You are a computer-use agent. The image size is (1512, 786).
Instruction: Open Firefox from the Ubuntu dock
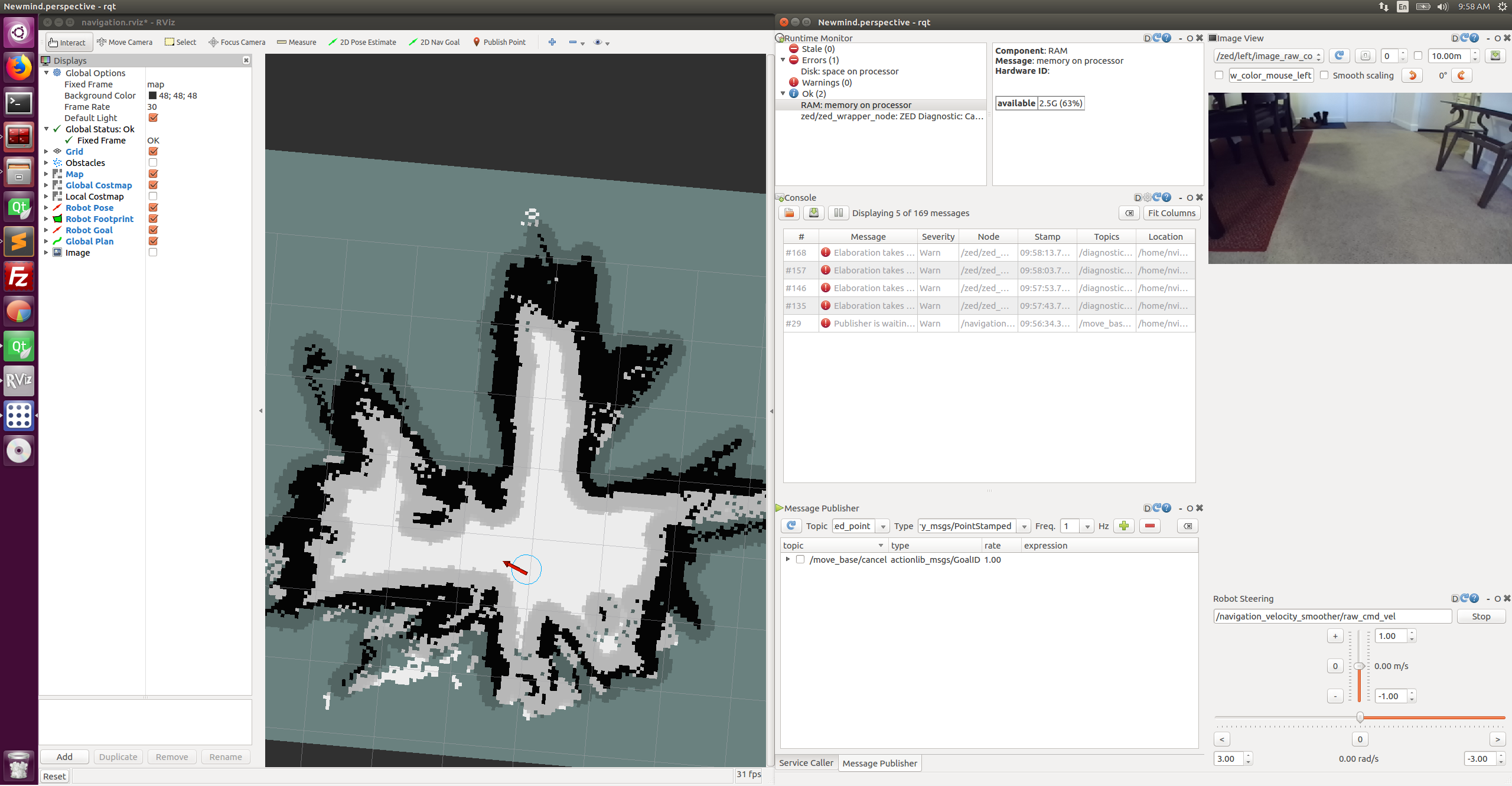19,67
